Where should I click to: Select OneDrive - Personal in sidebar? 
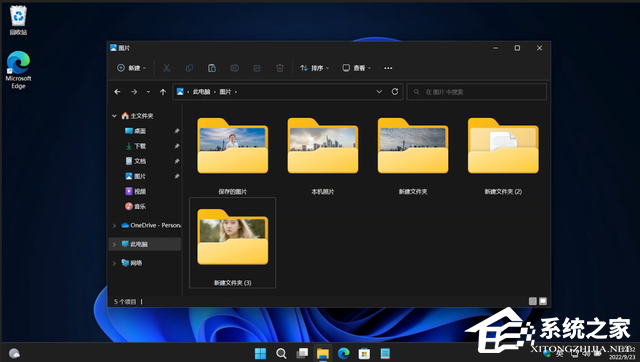tap(151, 225)
